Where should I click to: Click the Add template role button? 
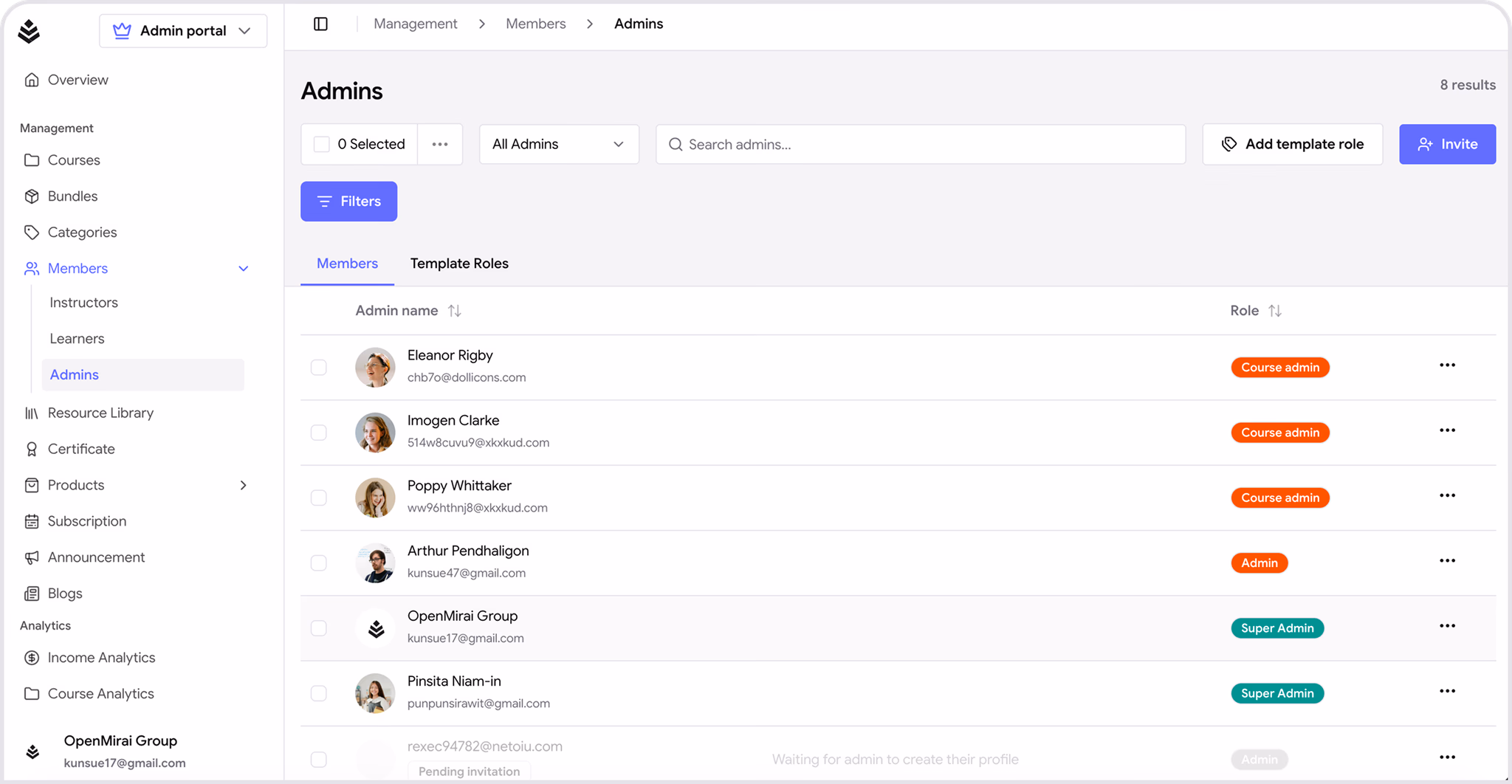tap(1292, 144)
